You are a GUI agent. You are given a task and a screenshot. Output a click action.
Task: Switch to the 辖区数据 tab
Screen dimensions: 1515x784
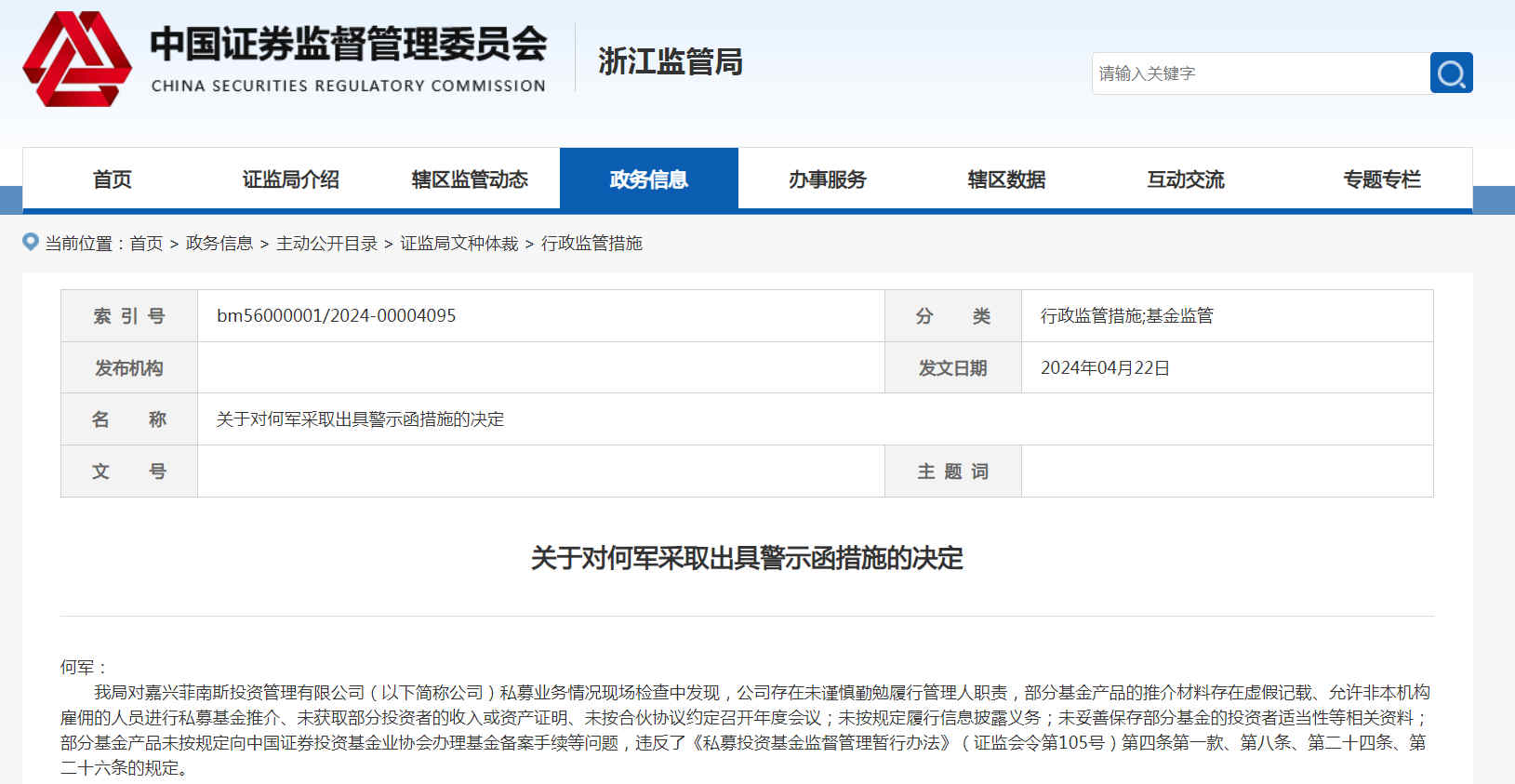point(1006,179)
